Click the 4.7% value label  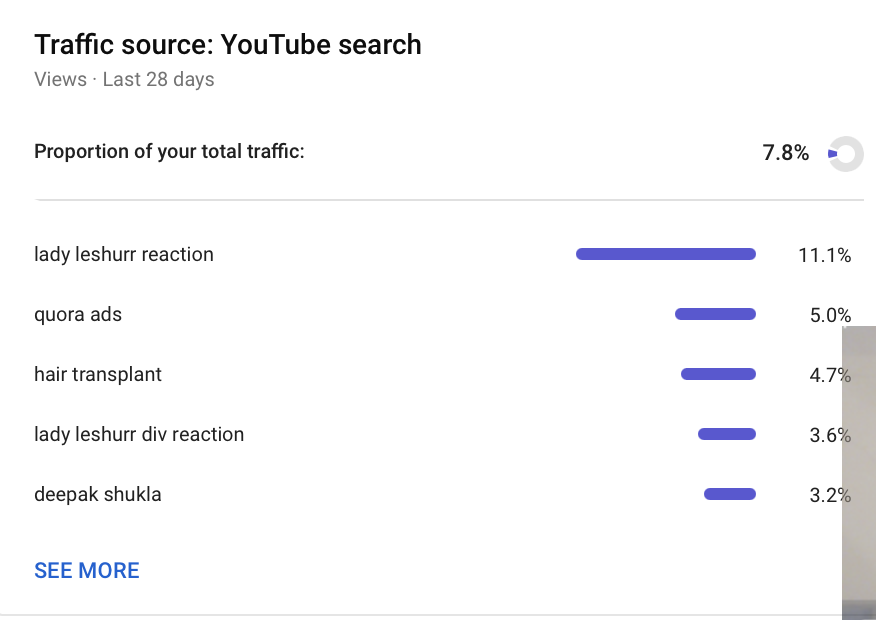click(x=831, y=375)
